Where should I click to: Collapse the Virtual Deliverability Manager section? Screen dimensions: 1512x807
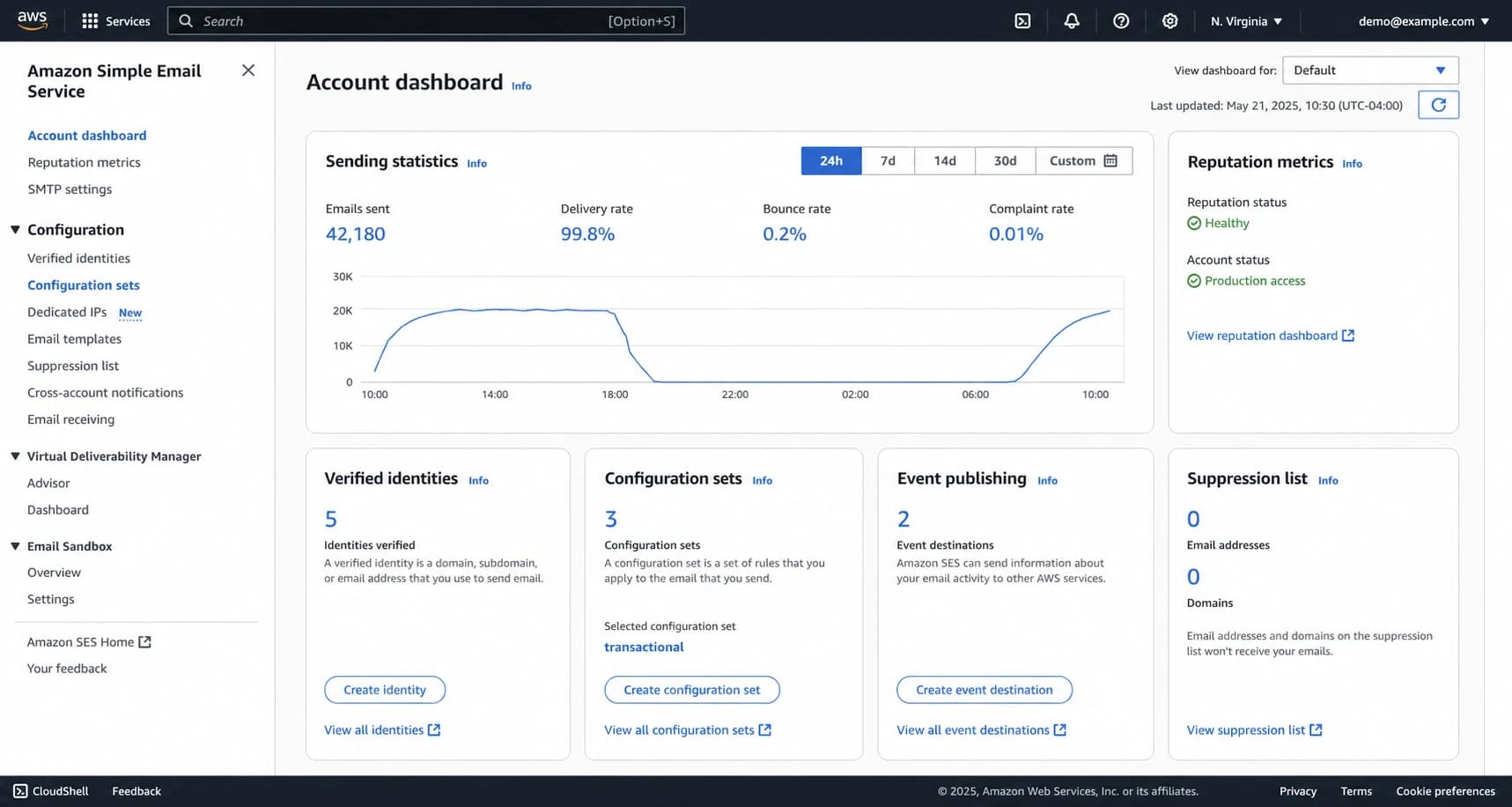15,456
